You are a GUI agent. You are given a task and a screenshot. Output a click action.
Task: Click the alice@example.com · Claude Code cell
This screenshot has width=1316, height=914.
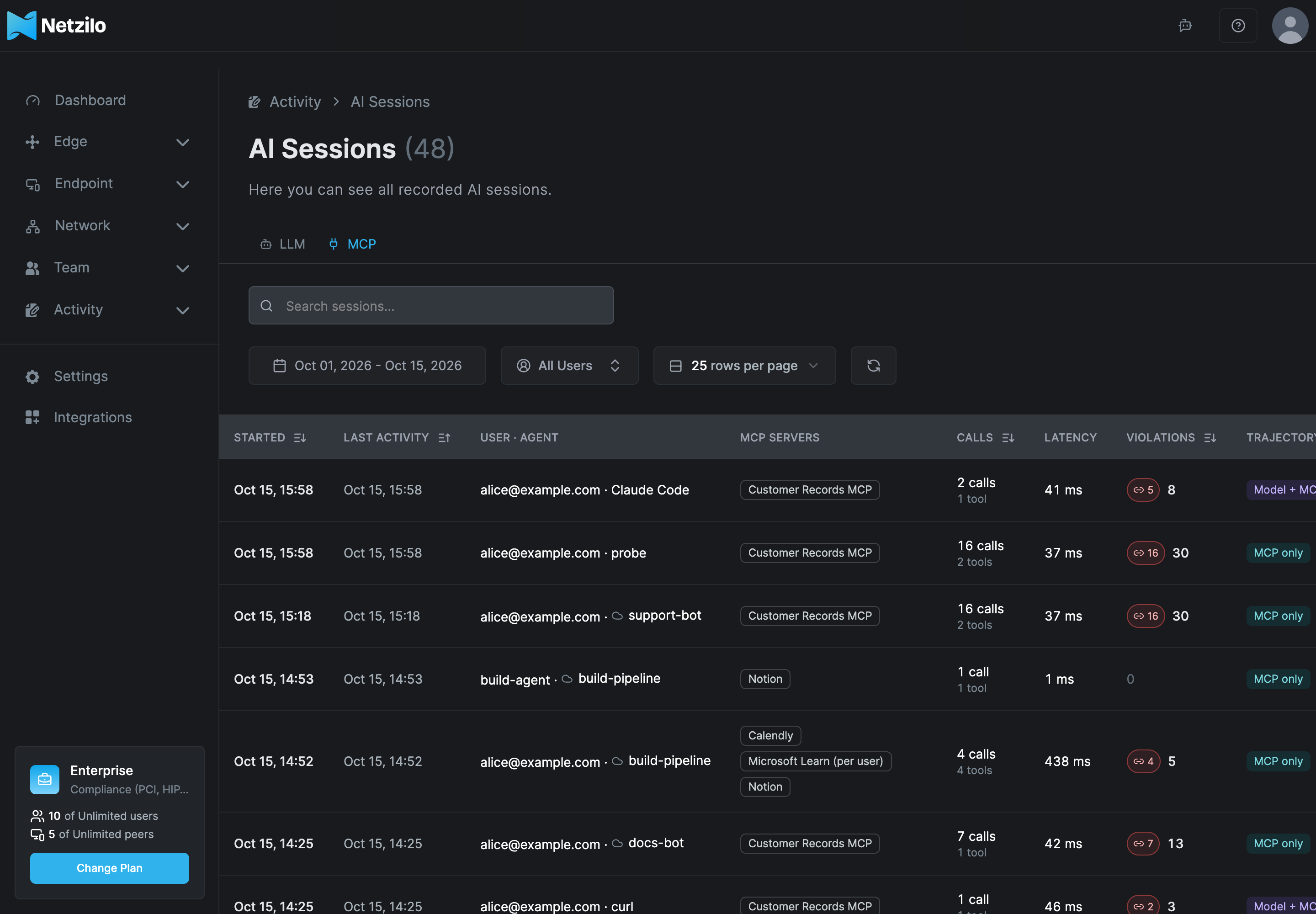(584, 489)
